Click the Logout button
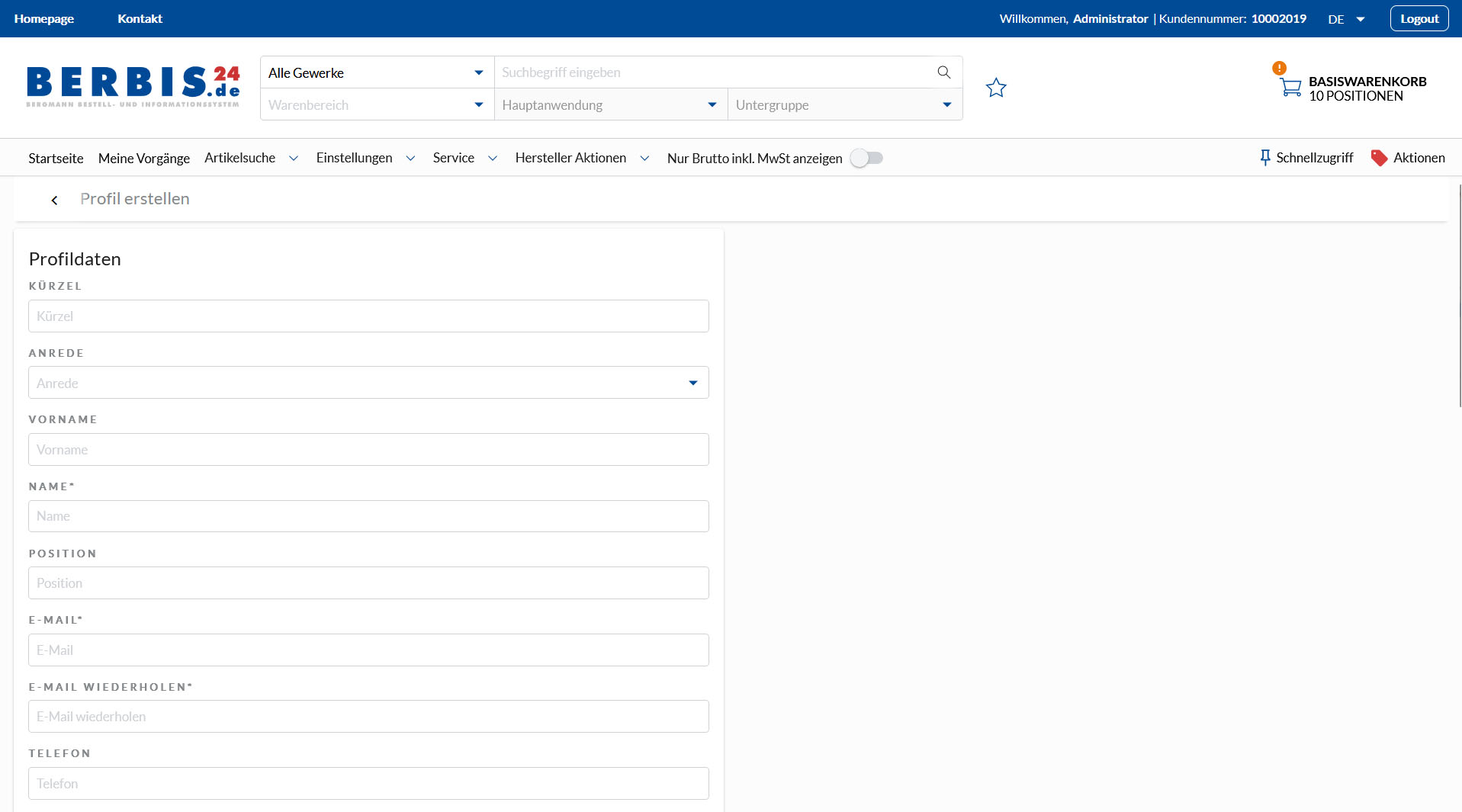Viewport: 1462px width, 812px height. [x=1419, y=18]
